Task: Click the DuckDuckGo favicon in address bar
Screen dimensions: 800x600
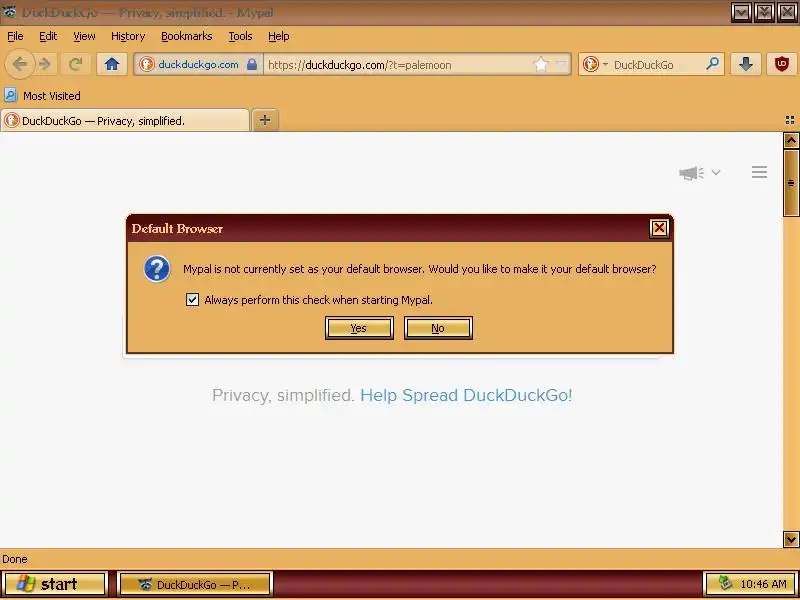Action: click(147, 65)
